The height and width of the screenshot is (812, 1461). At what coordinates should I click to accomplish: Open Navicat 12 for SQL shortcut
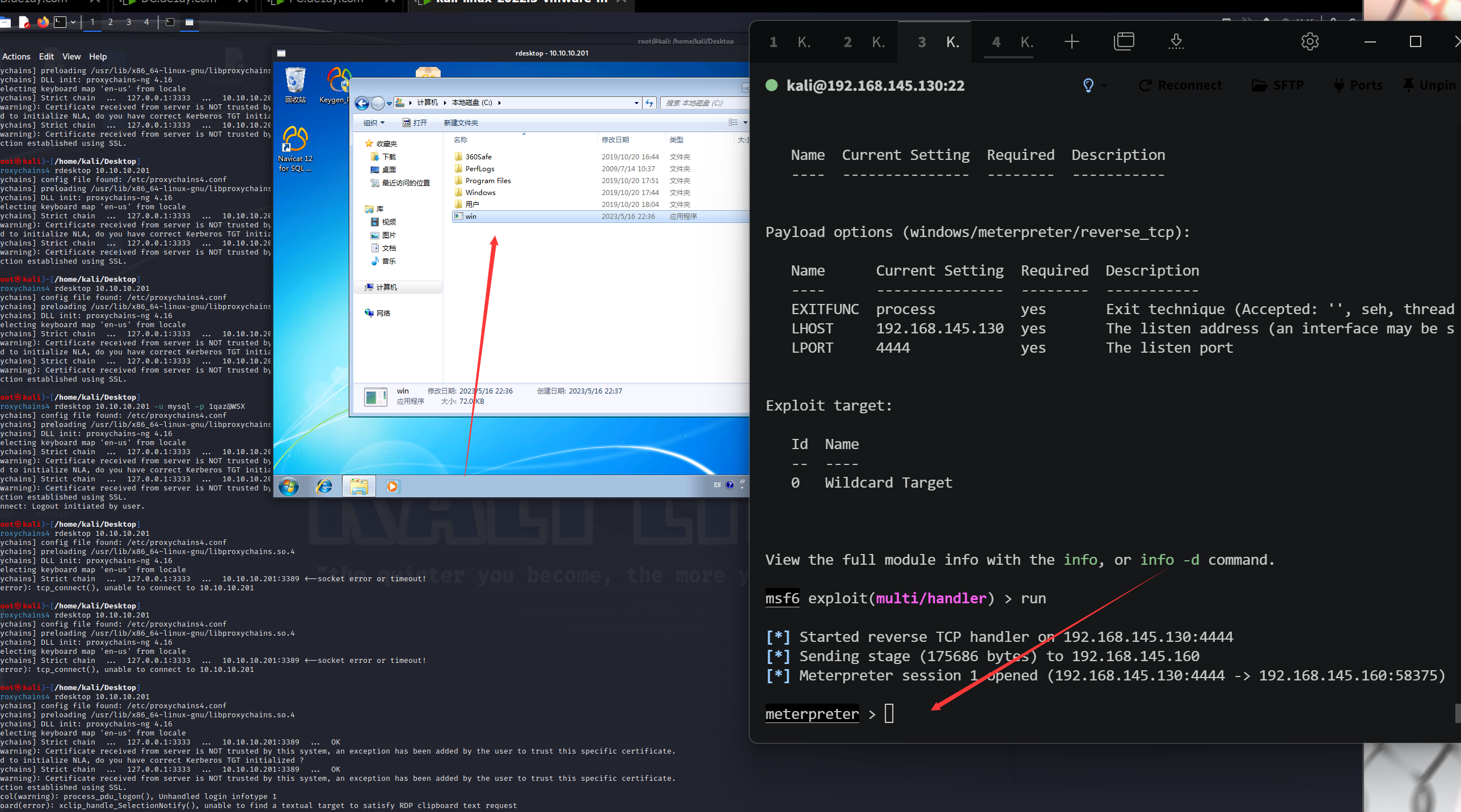295,149
